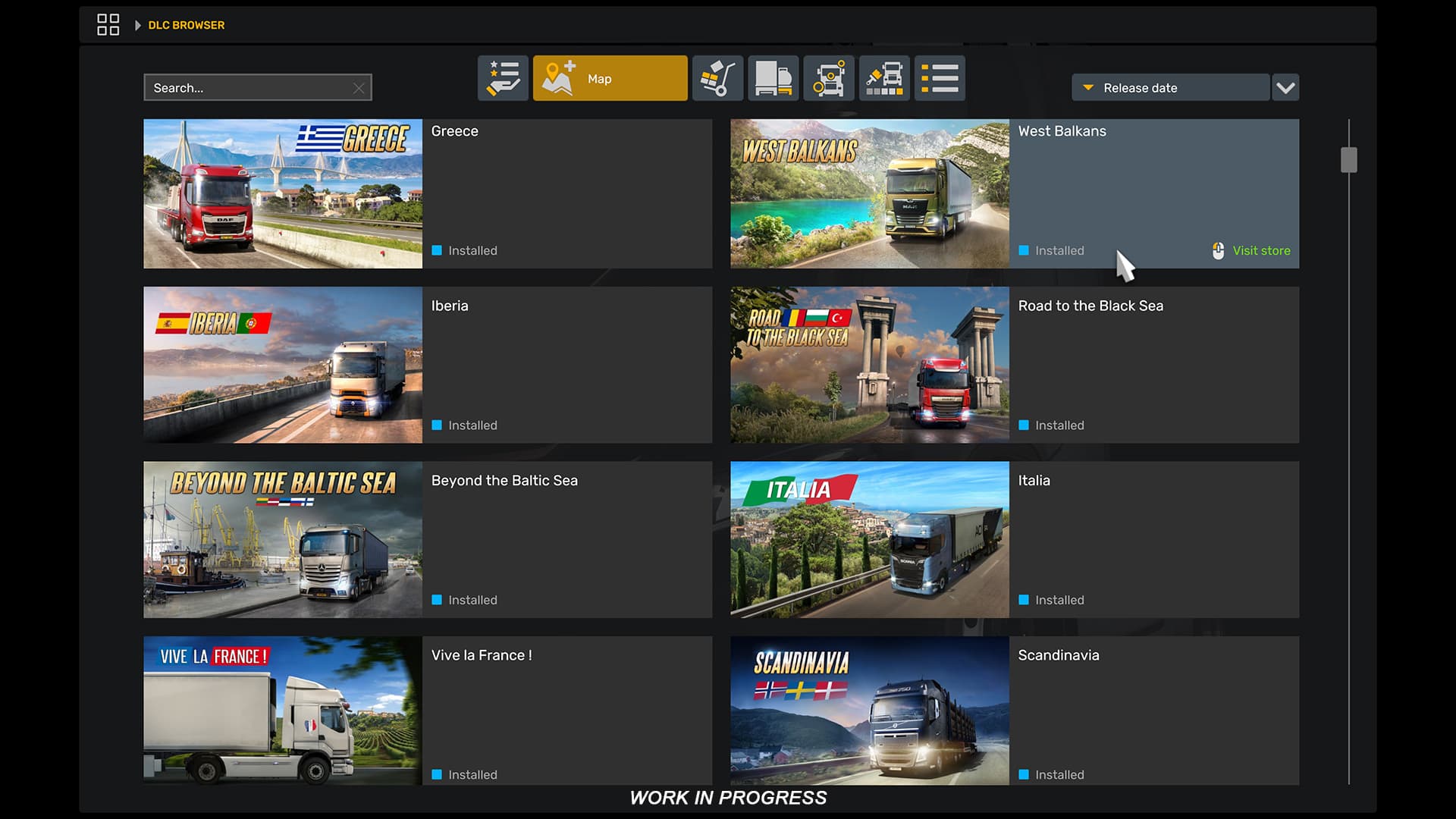Select the active Map category tab

click(610, 78)
